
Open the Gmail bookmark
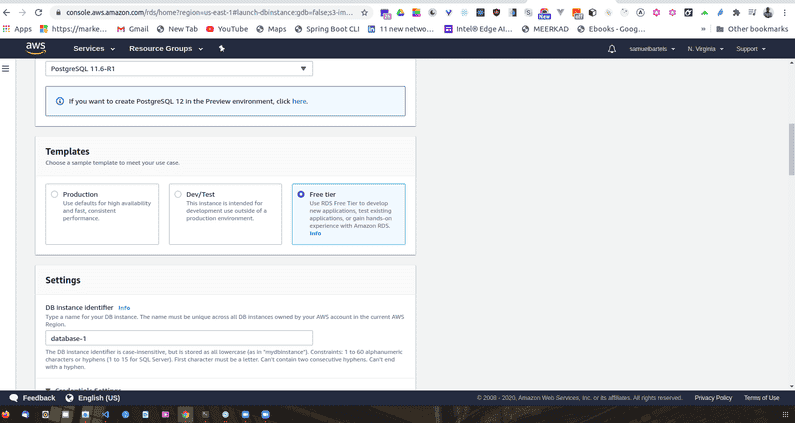[133, 29]
